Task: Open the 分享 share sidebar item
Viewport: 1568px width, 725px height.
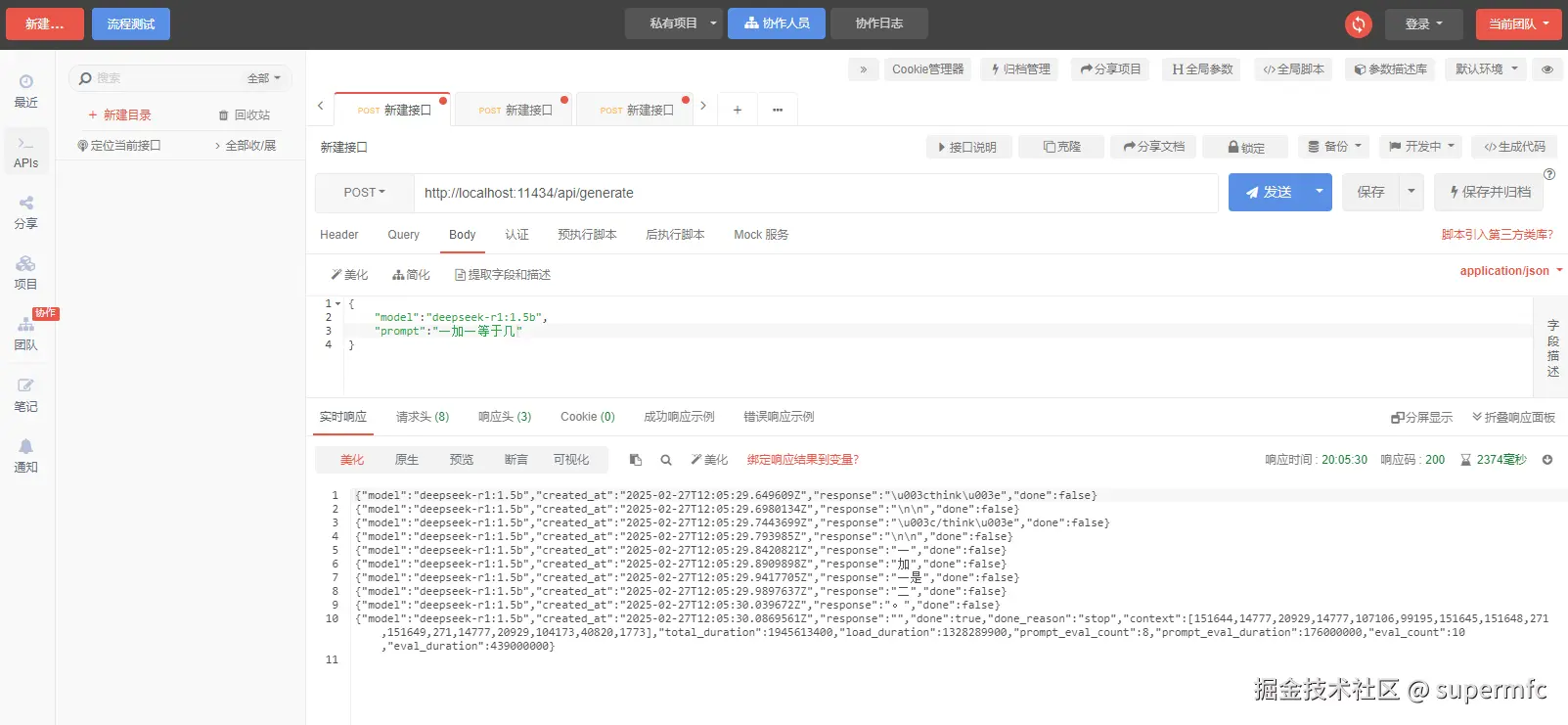Action: click(26, 212)
